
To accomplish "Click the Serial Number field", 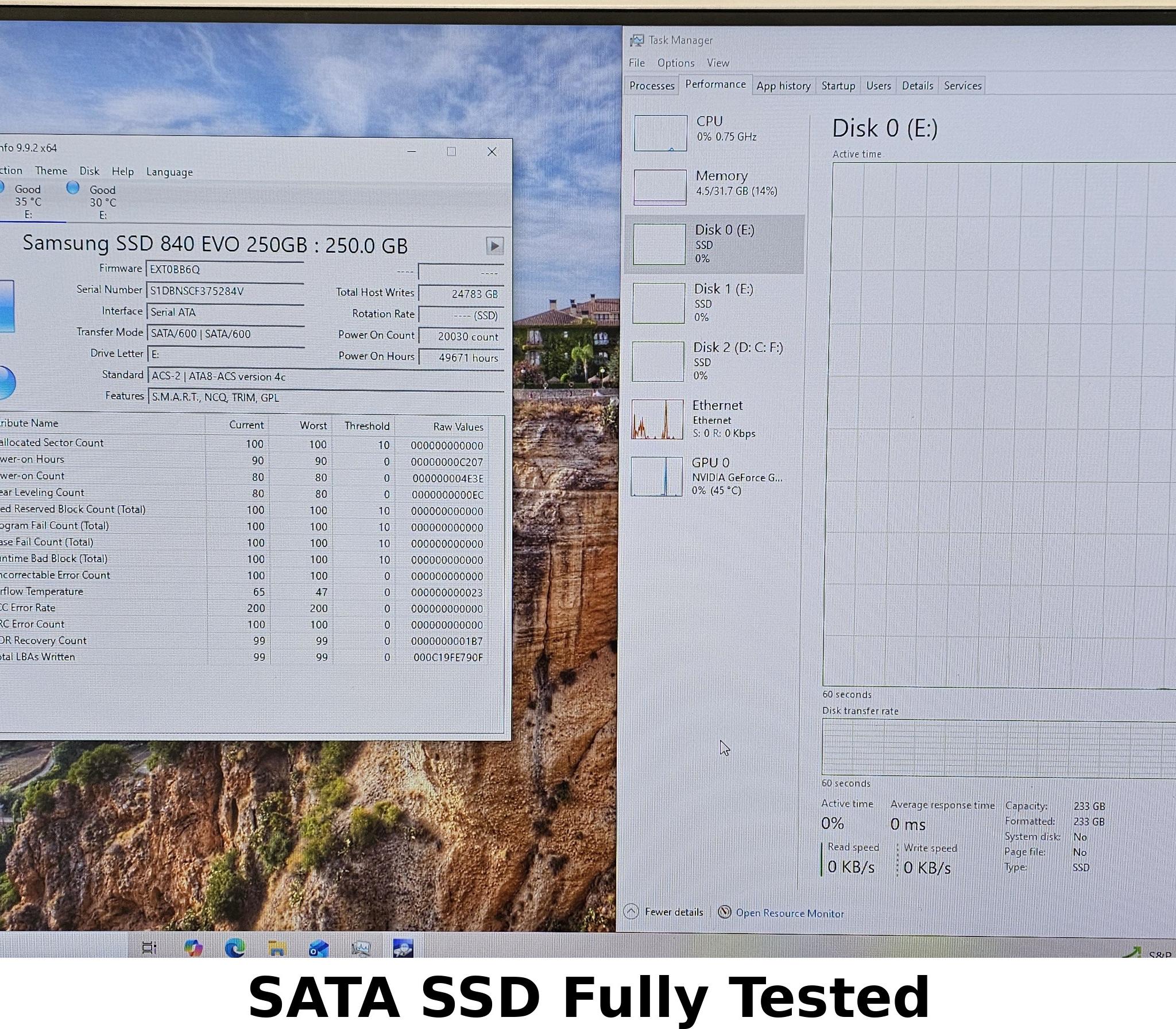I will (x=225, y=291).
